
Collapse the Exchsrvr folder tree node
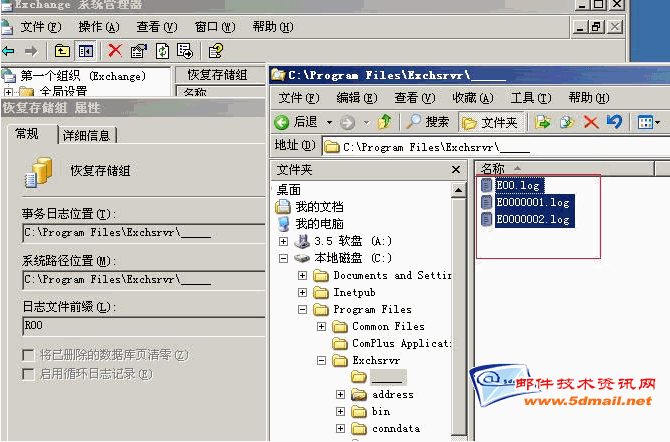pos(322,361)
